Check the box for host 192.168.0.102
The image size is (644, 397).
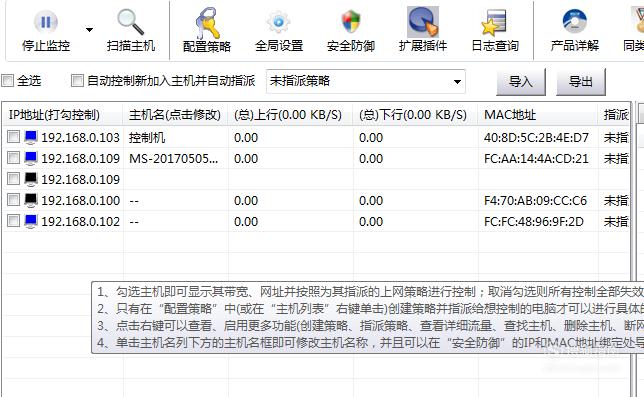pos(13,220)
